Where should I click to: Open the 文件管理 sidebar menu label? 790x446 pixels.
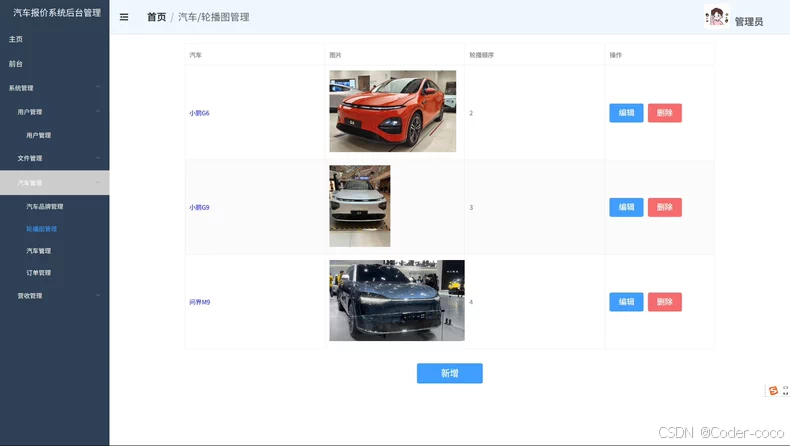click(x=30, y=158)
